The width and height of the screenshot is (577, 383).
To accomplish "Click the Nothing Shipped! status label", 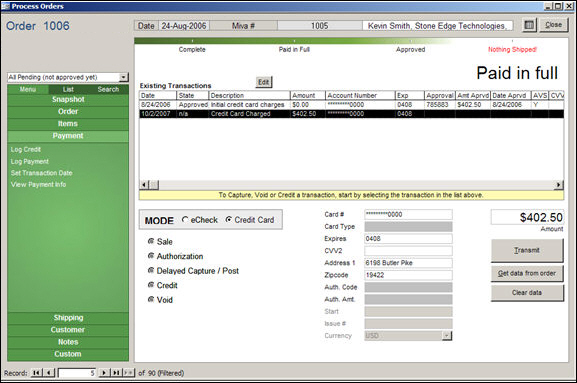I will pyautogui.click(x=512, y=49).
